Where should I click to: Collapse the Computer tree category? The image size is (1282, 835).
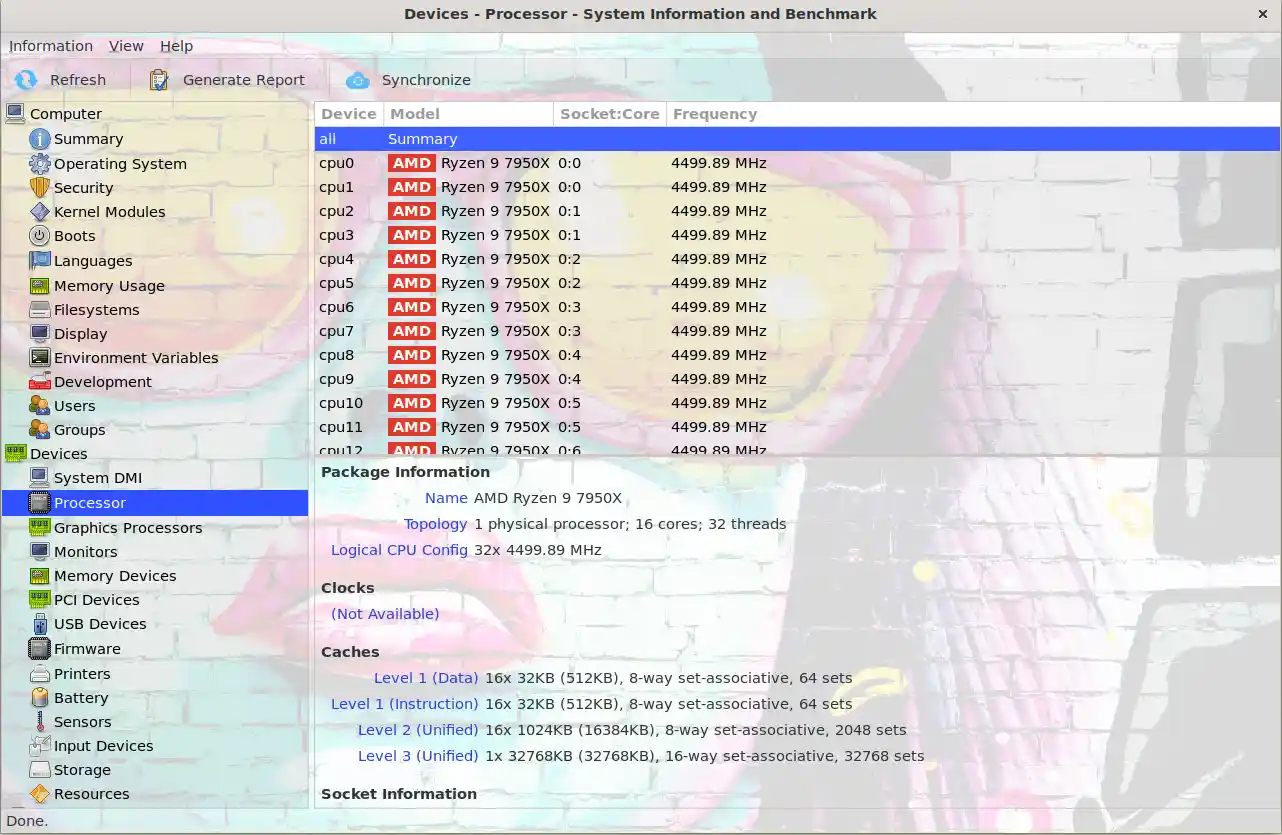point(15,114)
